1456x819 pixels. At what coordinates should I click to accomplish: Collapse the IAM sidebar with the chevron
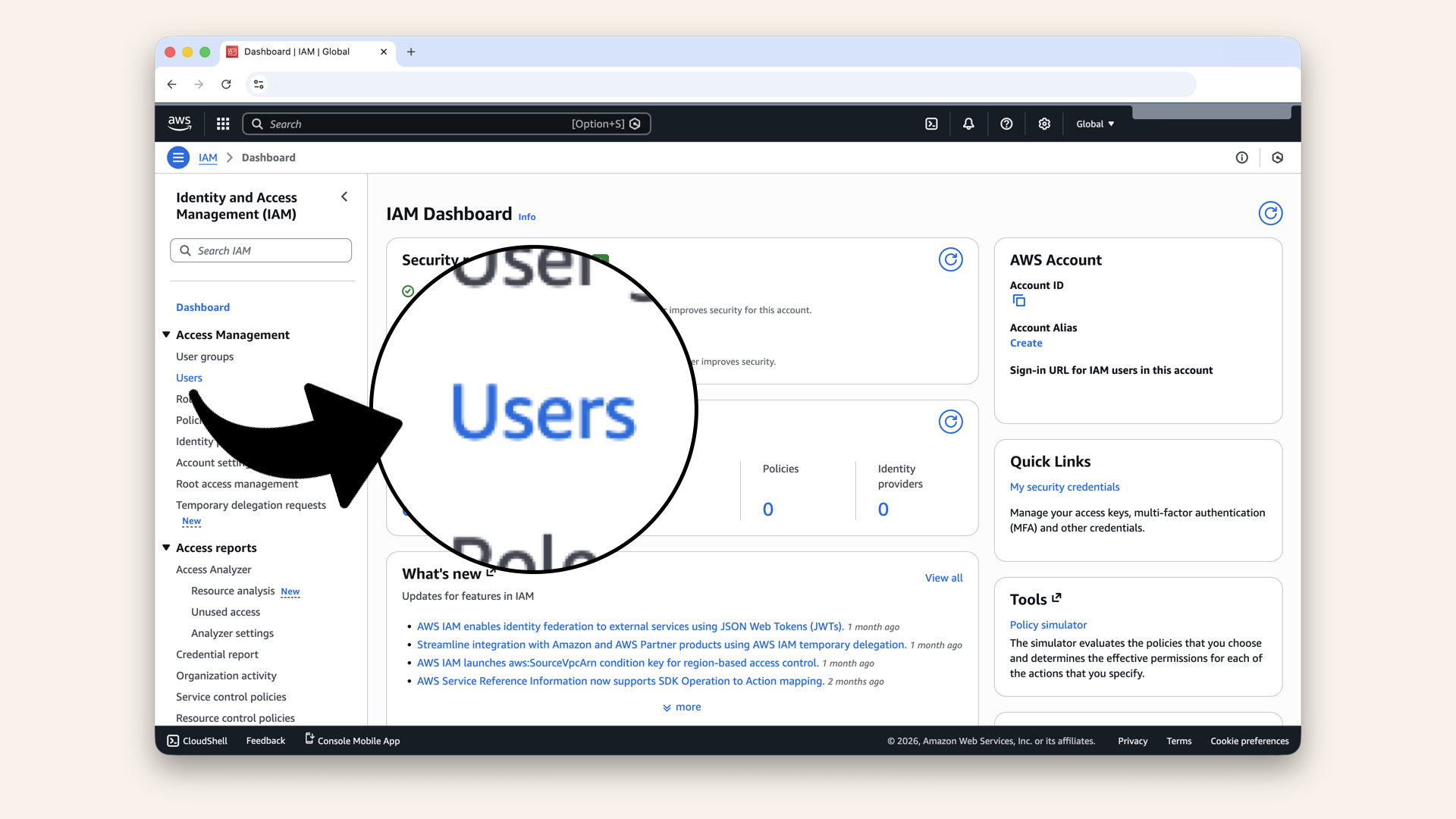(344, 196)
